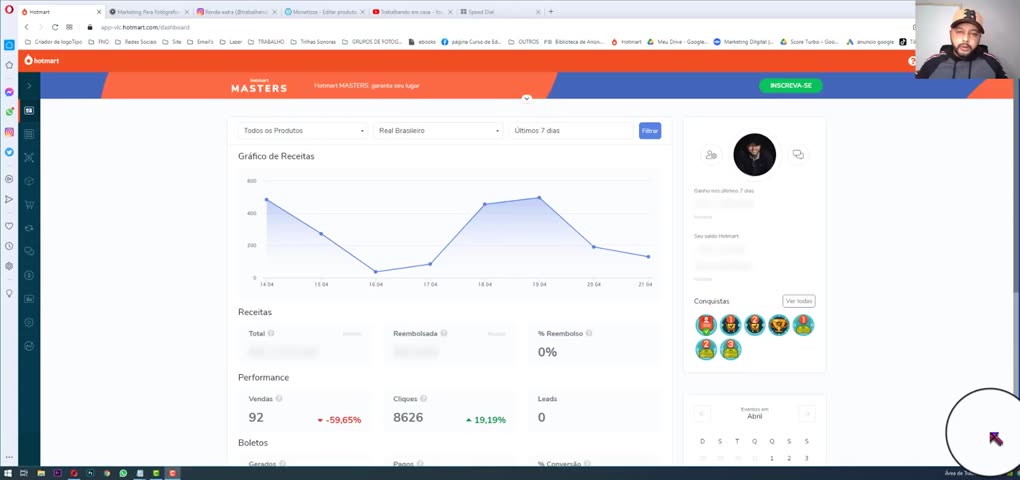The width and height of the screenshot is (1020, 480).
Task: Switch to the 'Marketing Para Fotógrafos' browser tab
Action: tap(147, 12)
